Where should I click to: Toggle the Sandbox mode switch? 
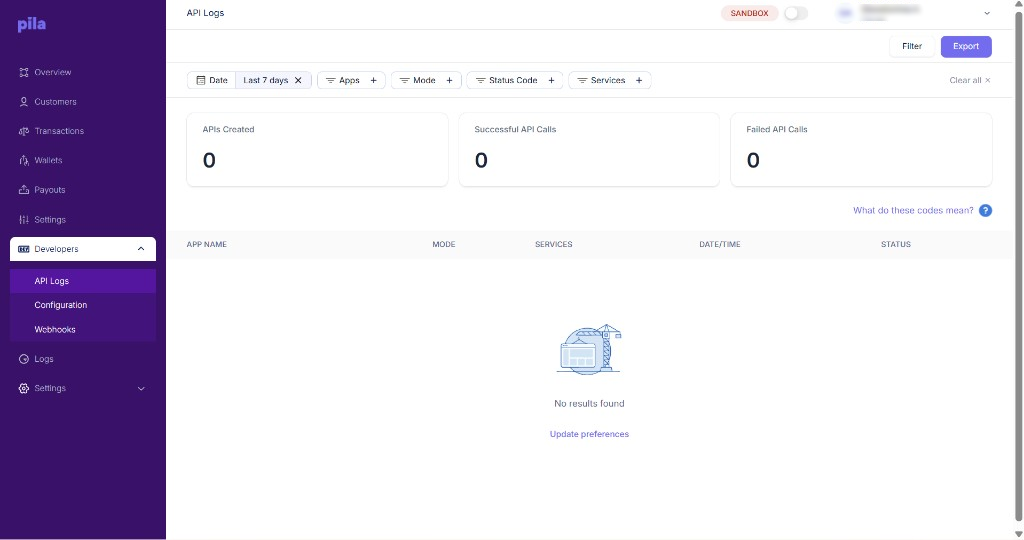pos(795,13)
